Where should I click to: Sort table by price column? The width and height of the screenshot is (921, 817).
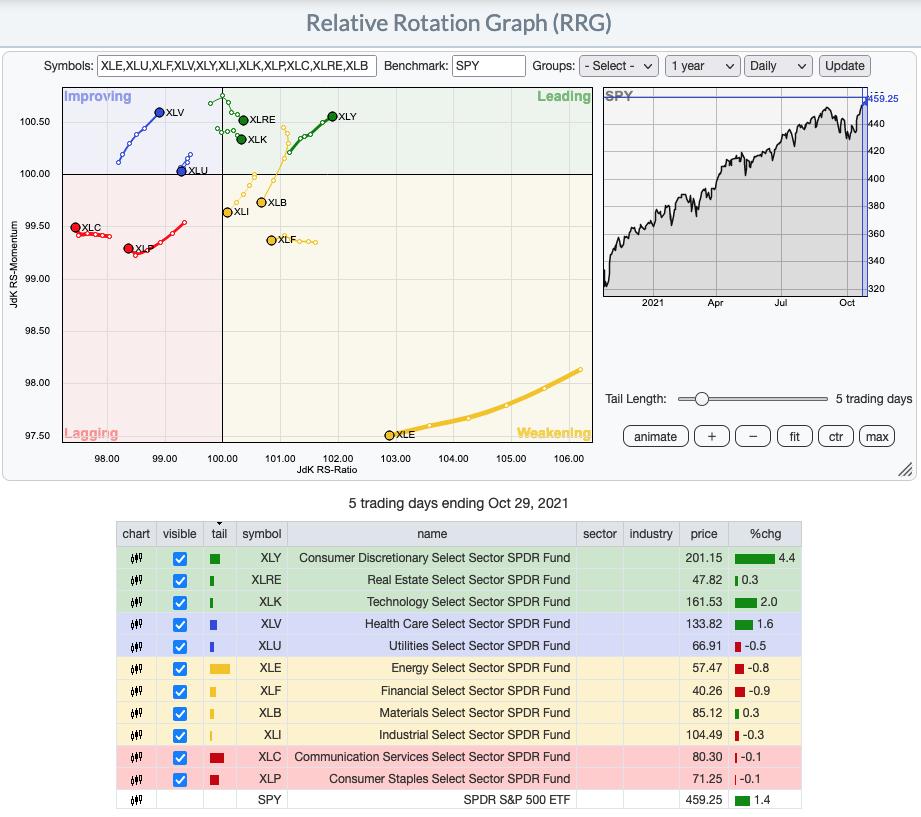click(704, 534)
